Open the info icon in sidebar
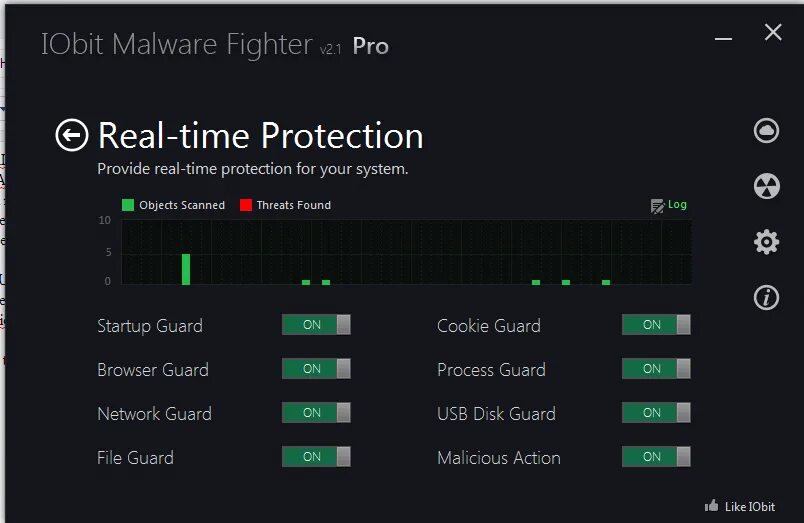 [x=767, y=297]
